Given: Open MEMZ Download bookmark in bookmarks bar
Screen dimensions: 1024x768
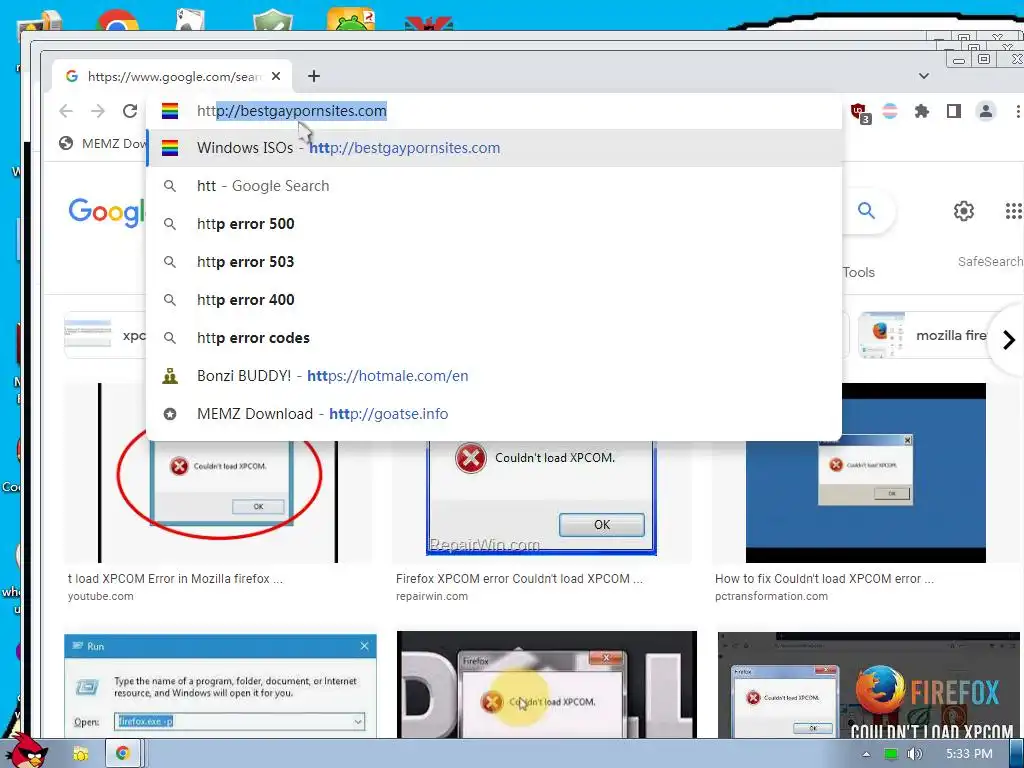Looking at the screenshot, I should [x=102, y=143].
